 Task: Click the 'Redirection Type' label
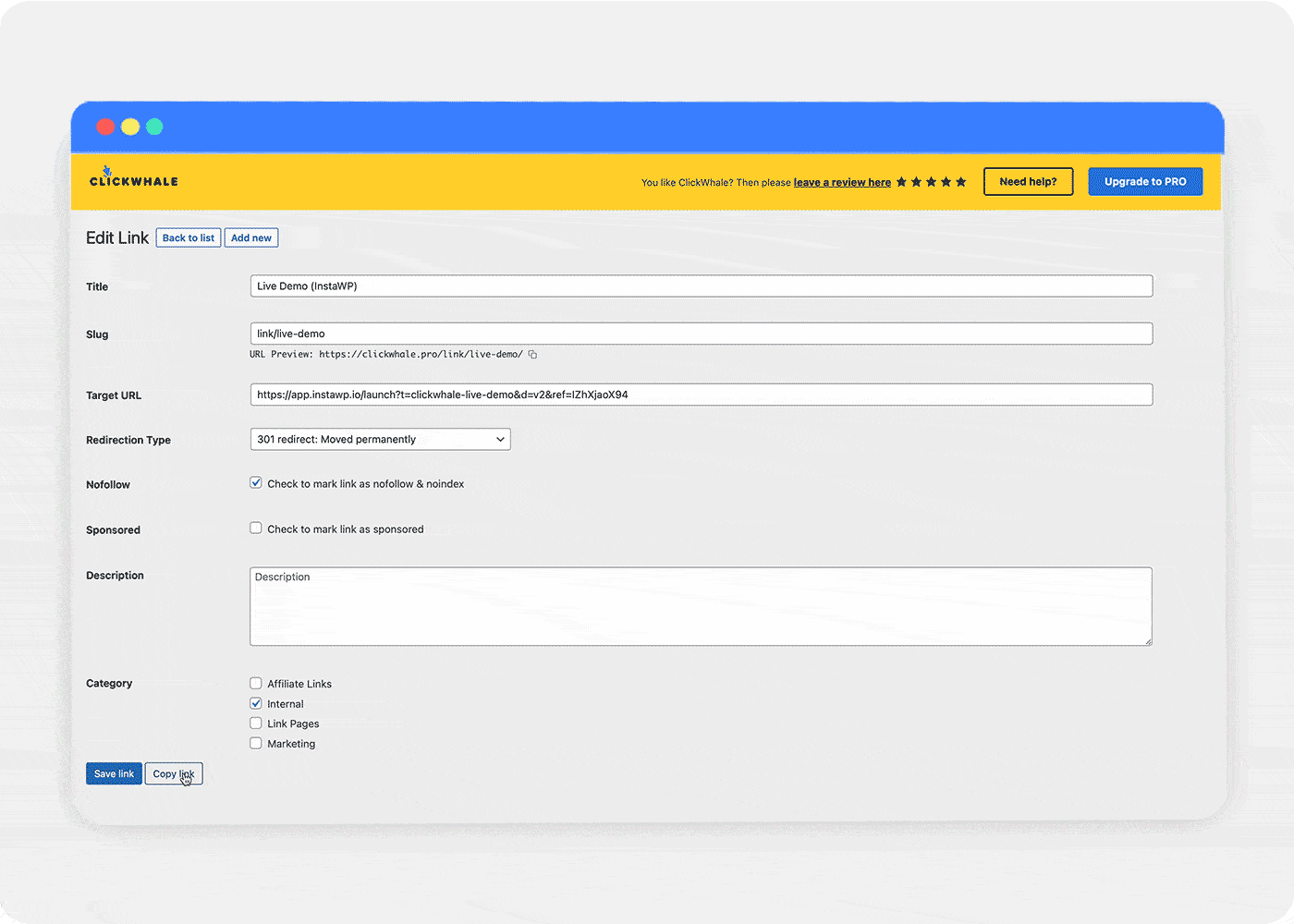[128, 440]
